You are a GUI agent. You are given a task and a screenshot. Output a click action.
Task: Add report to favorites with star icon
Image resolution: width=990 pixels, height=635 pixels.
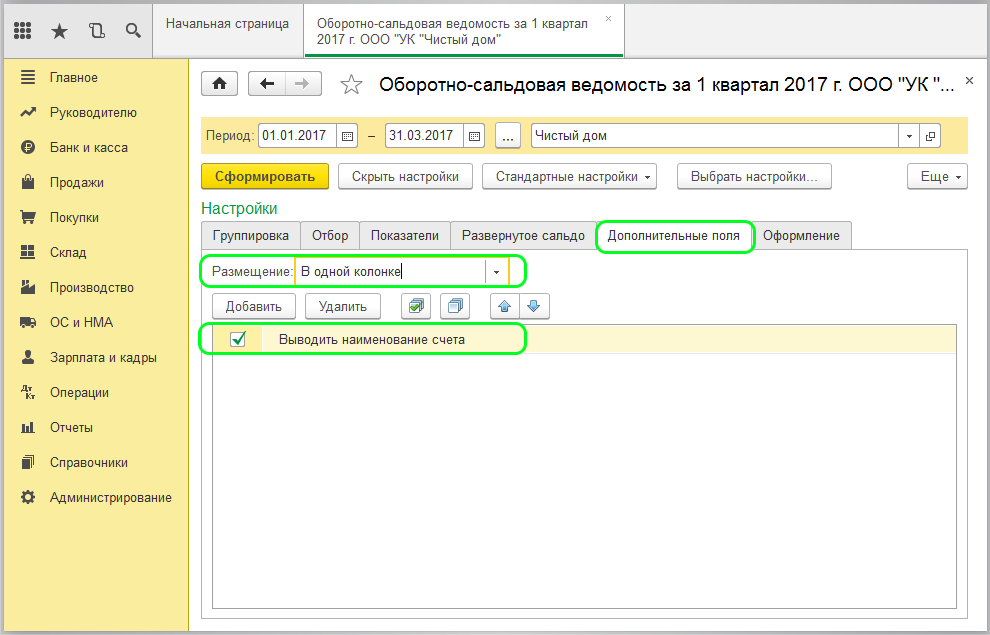pos(351,85)
